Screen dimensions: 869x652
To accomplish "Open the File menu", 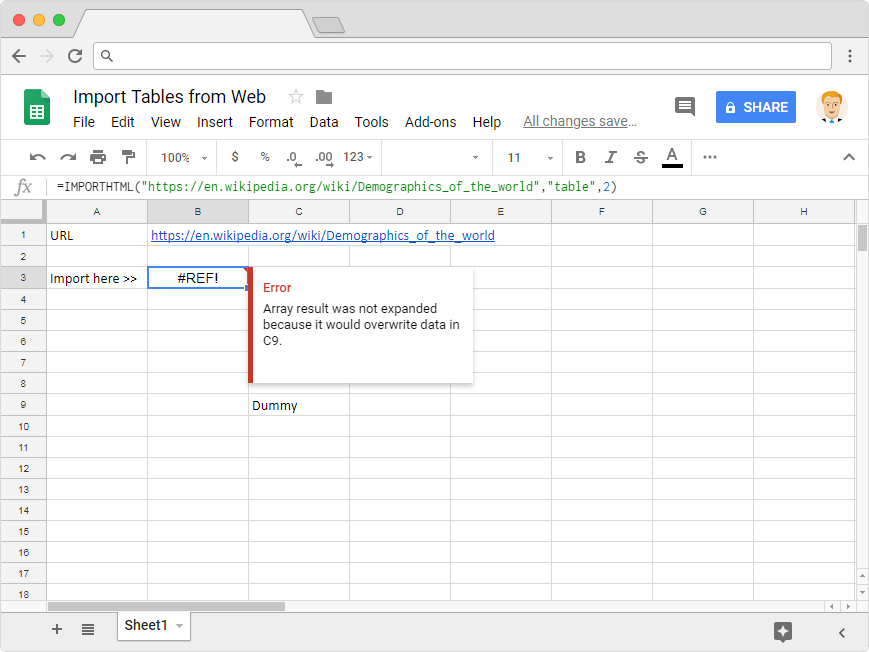I will (x=84, y=122).
